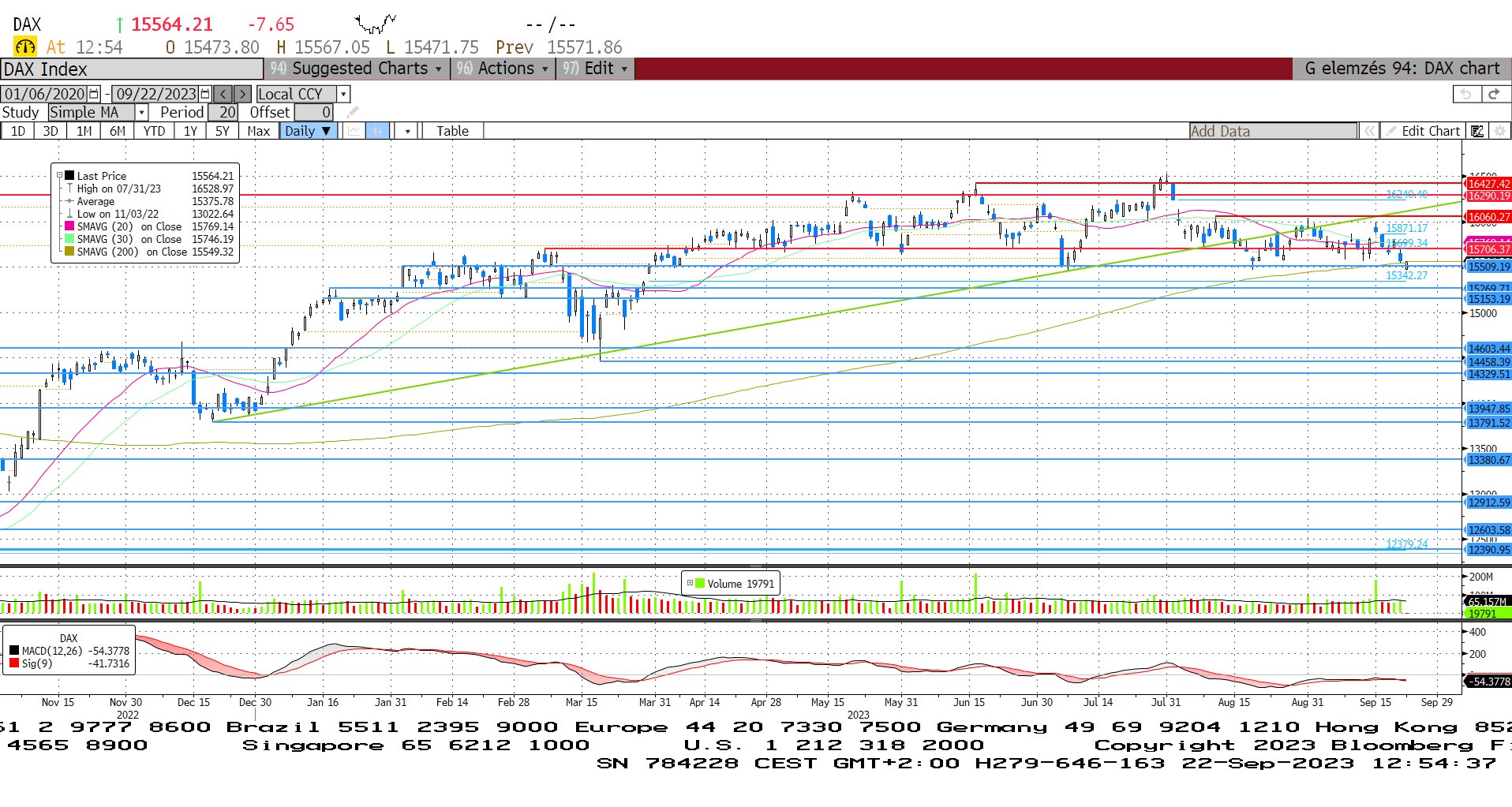Select the YTD range tab
Screen dimensions: 1512x807
coord(154,131)
